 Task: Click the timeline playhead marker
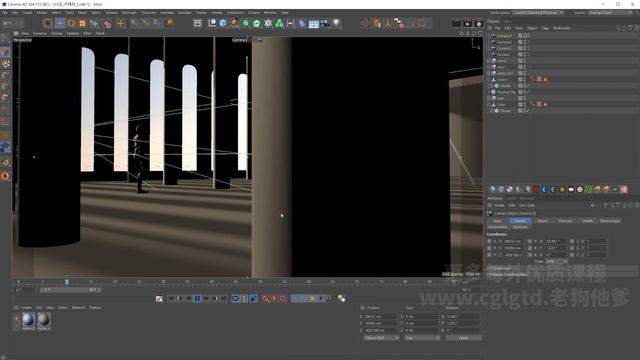(x=67, y=282)
